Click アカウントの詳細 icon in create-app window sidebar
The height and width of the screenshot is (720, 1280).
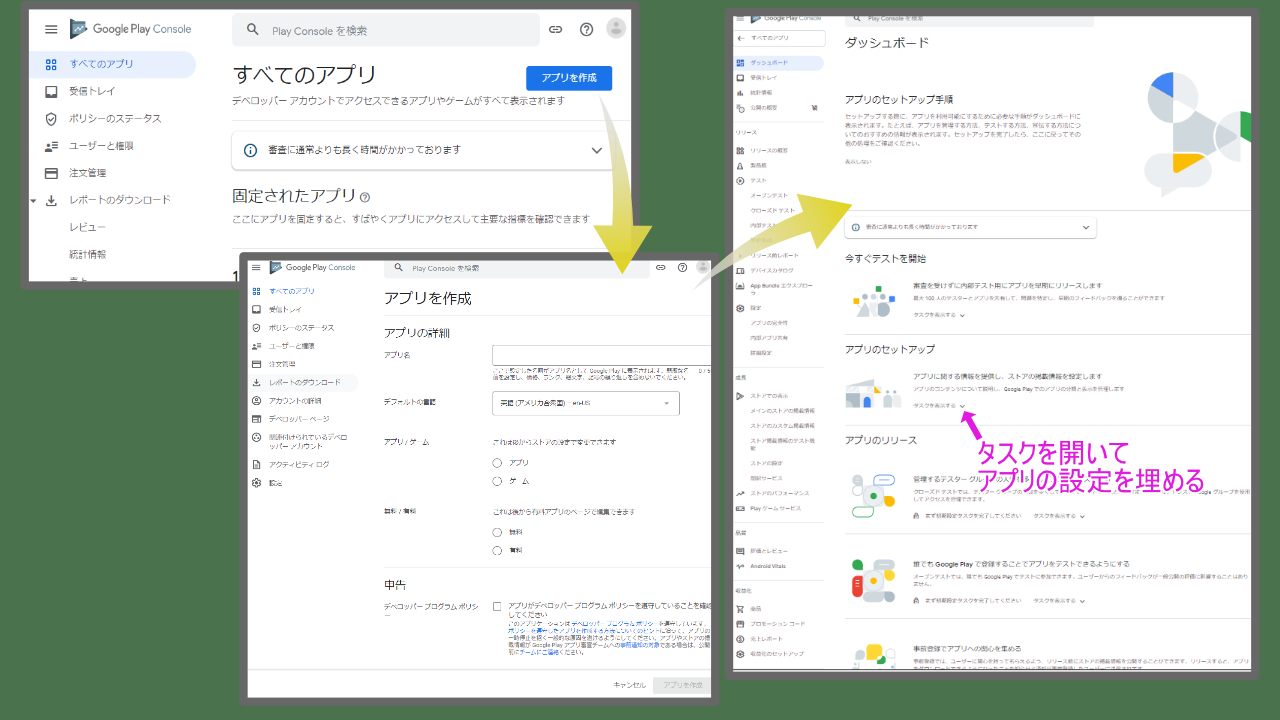point(257,400)
